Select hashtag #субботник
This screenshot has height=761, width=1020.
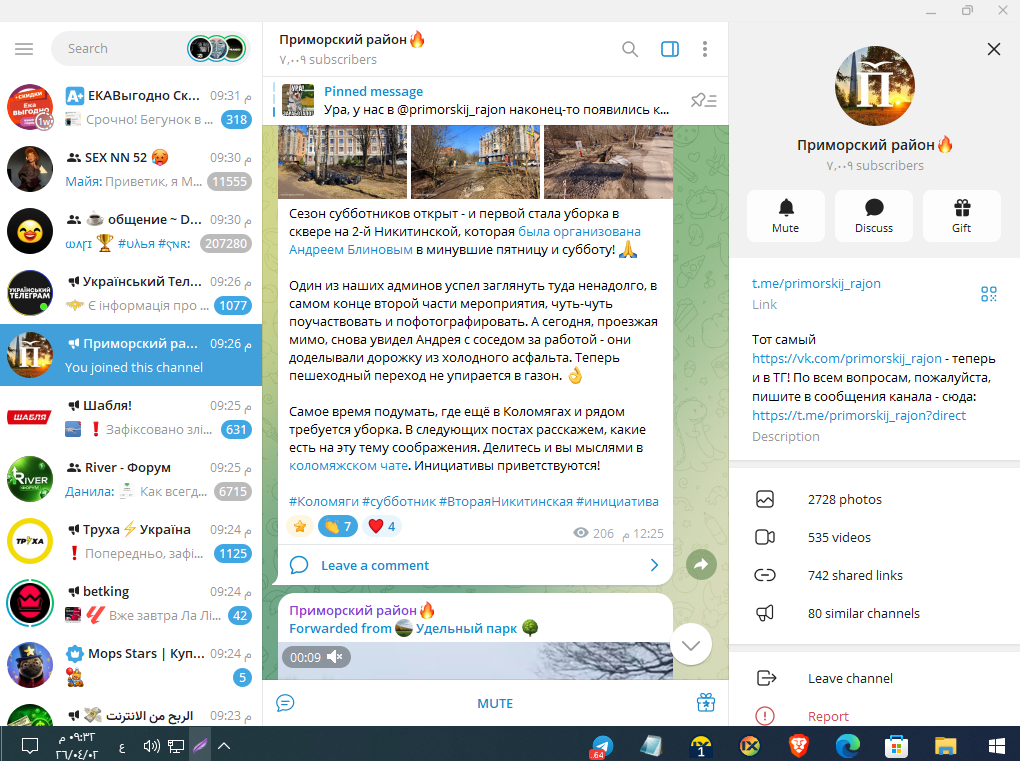[399, 501]
